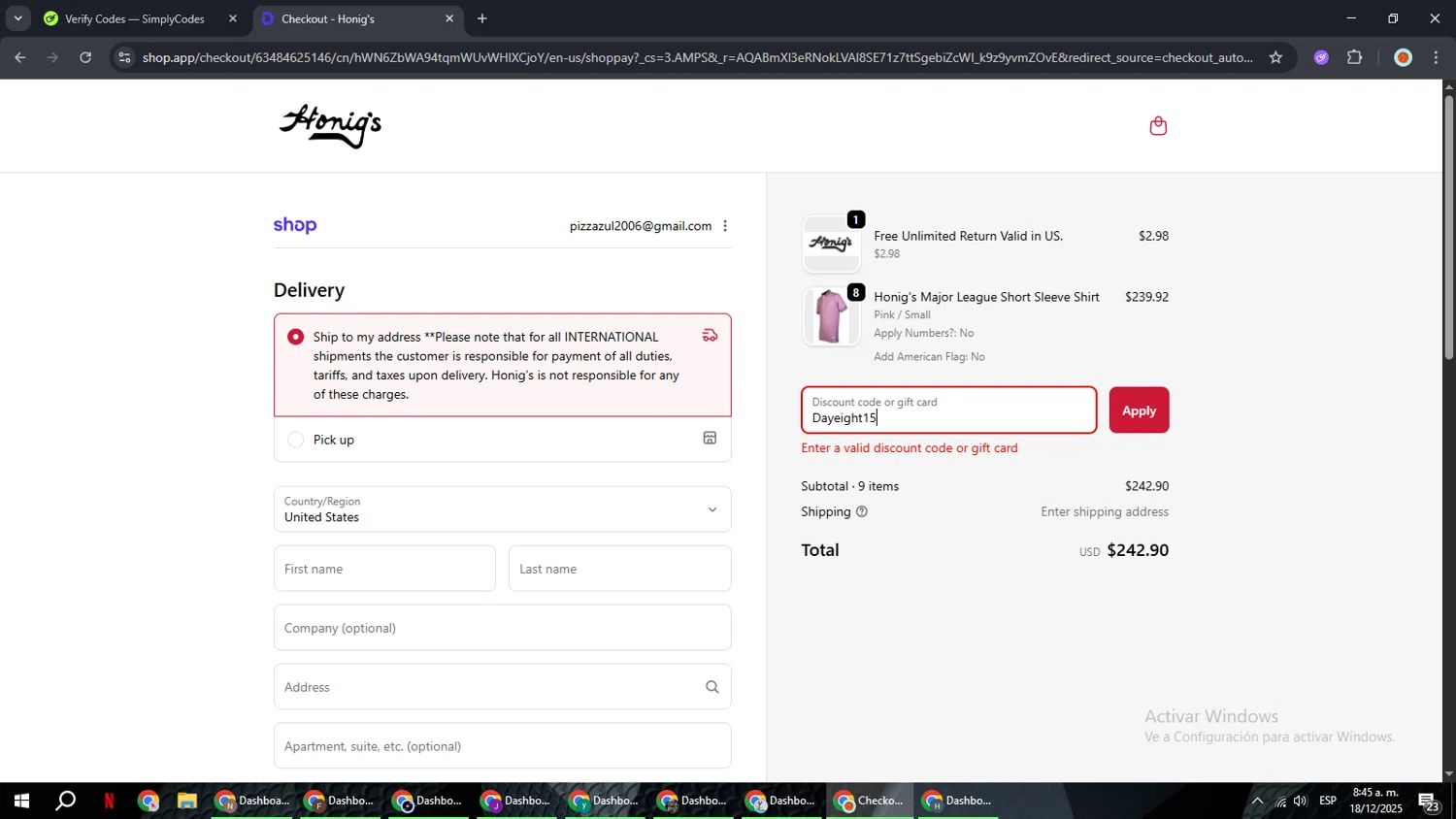
Task: Open Windows Start menu
Action: click(21, 801)
